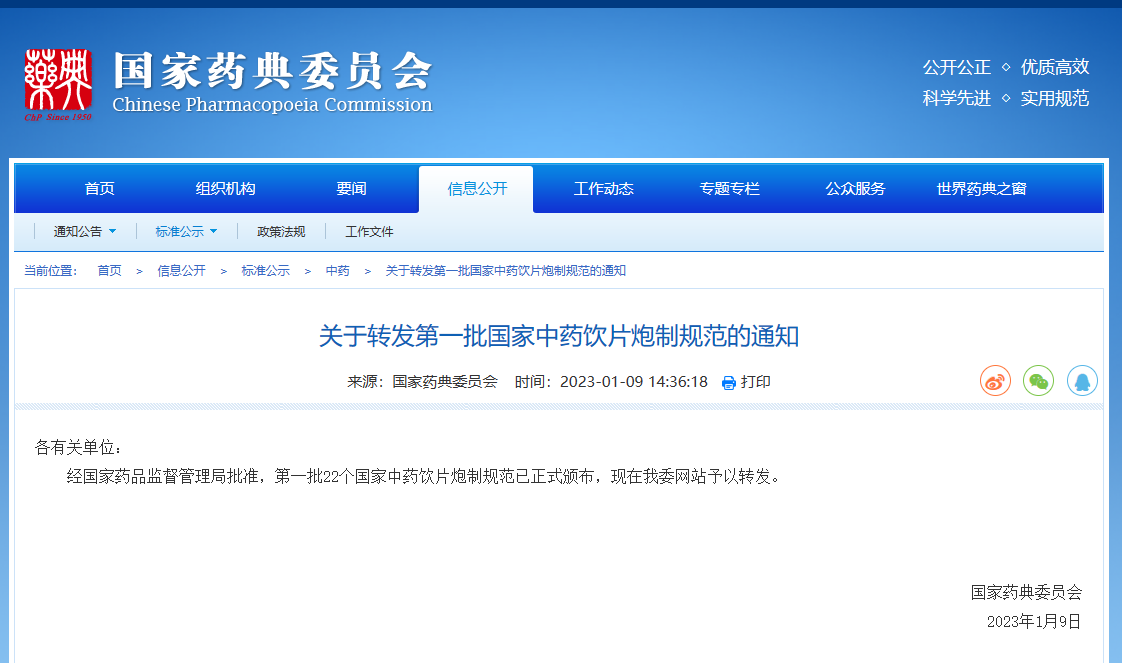Screen dimensions: 1122x663
Task: Open the 工作动态 navigation tab
Action: coord(603,189)
